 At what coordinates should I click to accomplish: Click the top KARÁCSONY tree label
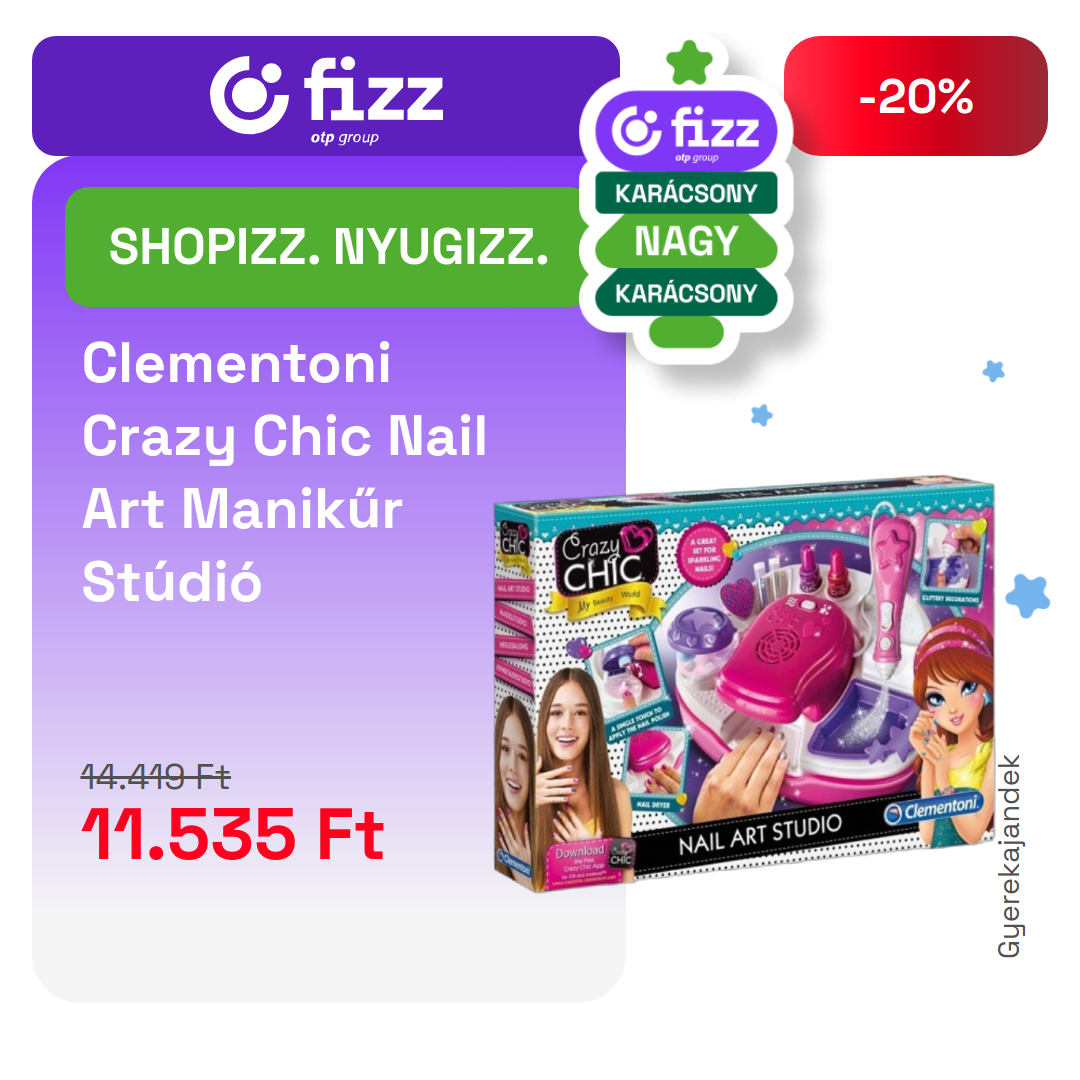(x=686, y=193)
